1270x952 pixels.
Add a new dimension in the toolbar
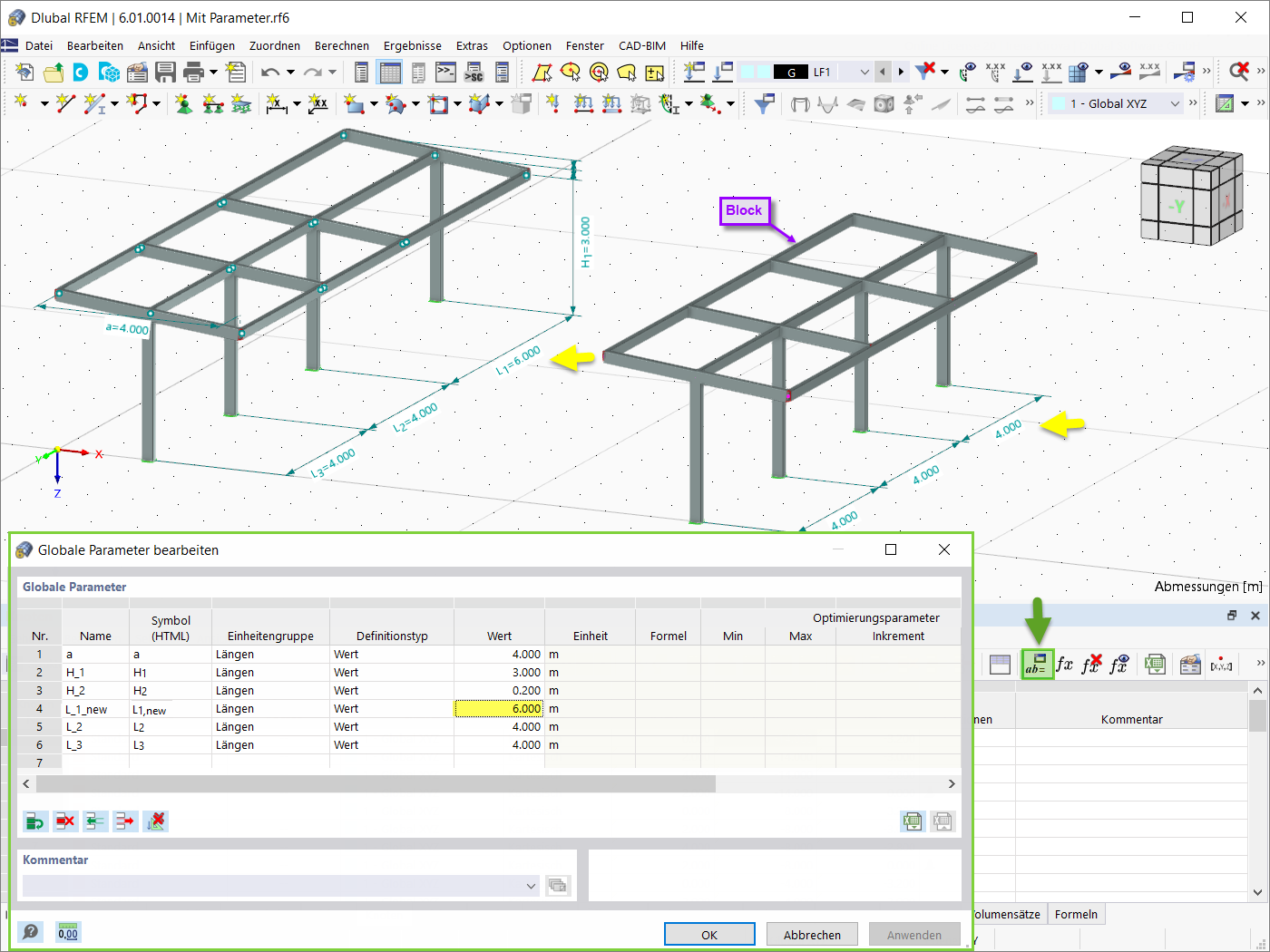tap(277, 103)
